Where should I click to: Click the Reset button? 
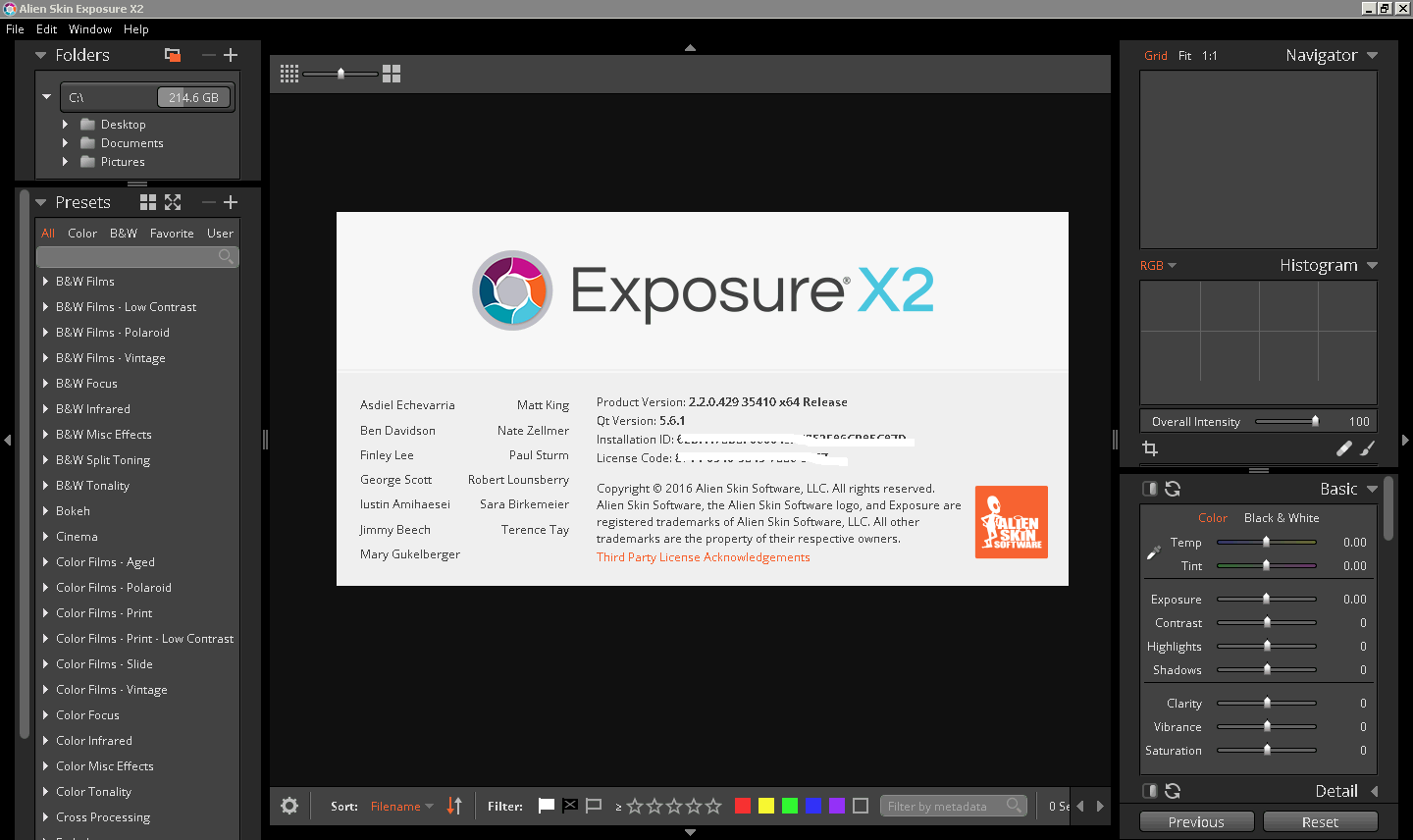point(1320,822)
